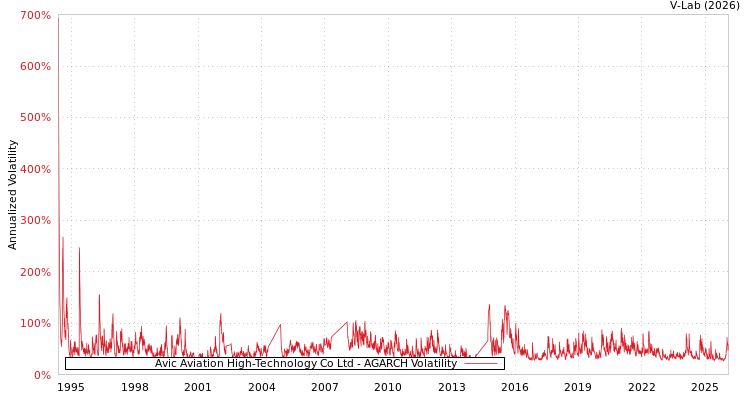This screenshot has height=400, width=750.
Task: Click the 300% y-axis label
Action: [35, 221]
